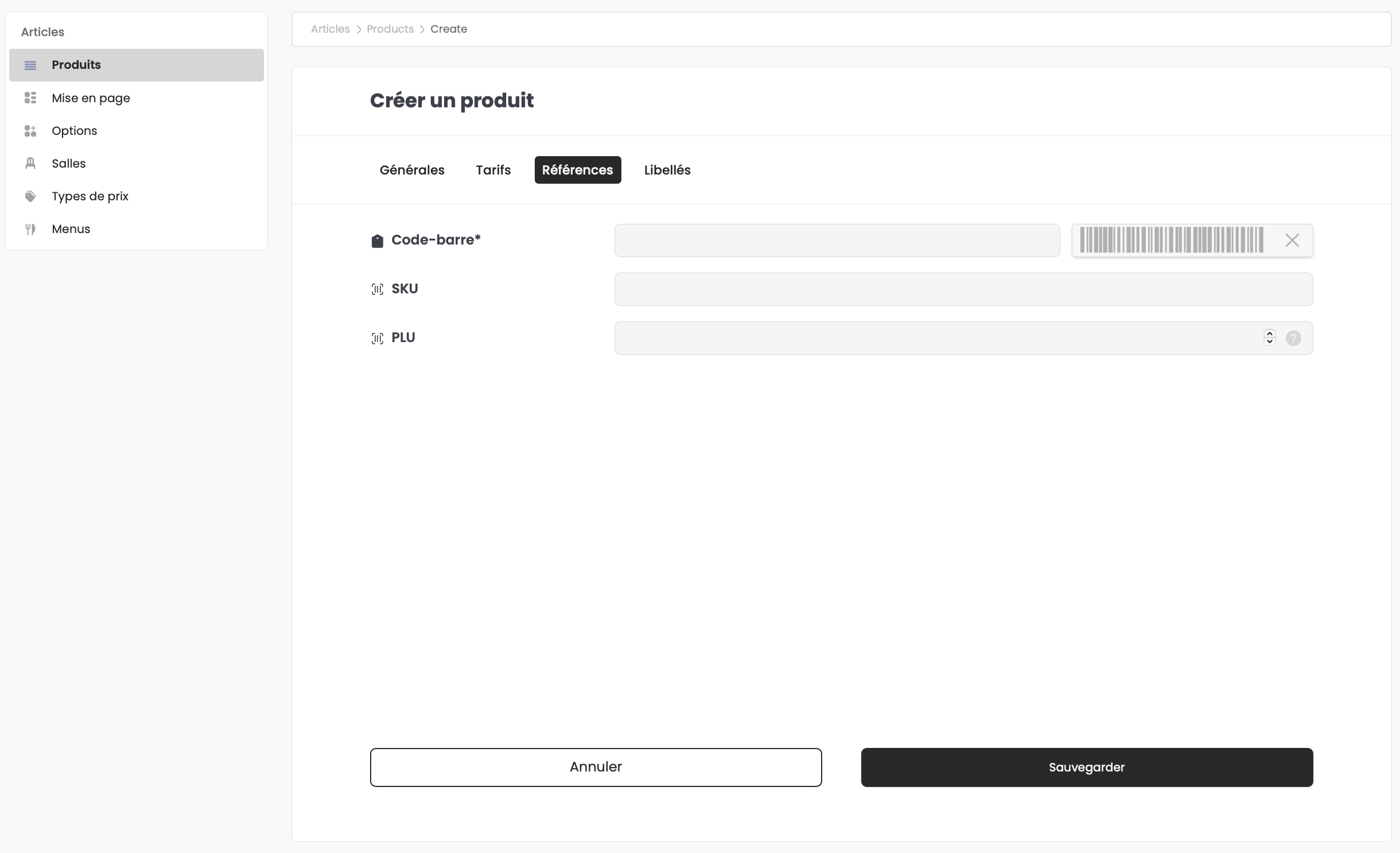Click the Menus fork-and-knife icon
The height and width of the screenshot is (853, 1400).
click(30, 229)
